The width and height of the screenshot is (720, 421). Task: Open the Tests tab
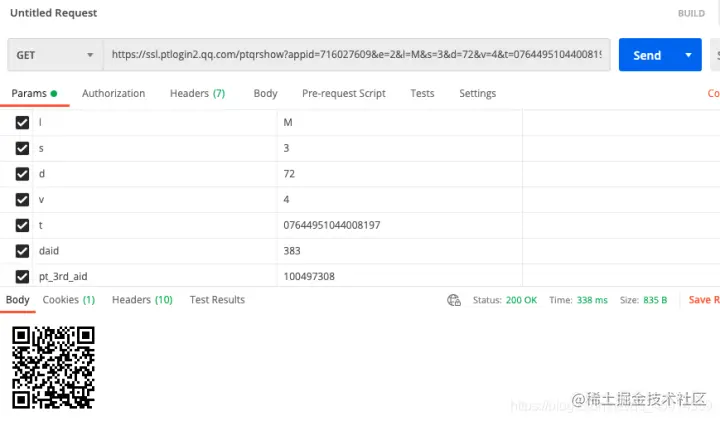click(x=422, y=94)
